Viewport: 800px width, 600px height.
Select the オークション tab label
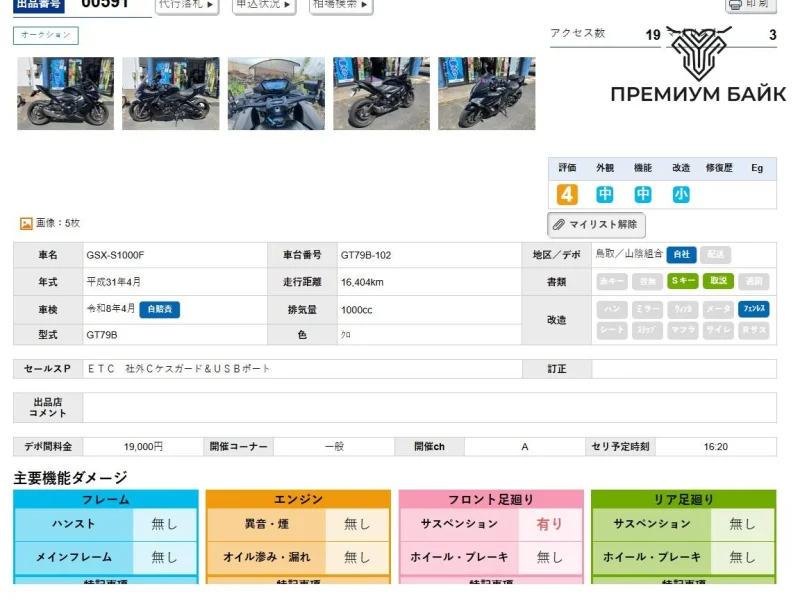(x=46, y=36)
